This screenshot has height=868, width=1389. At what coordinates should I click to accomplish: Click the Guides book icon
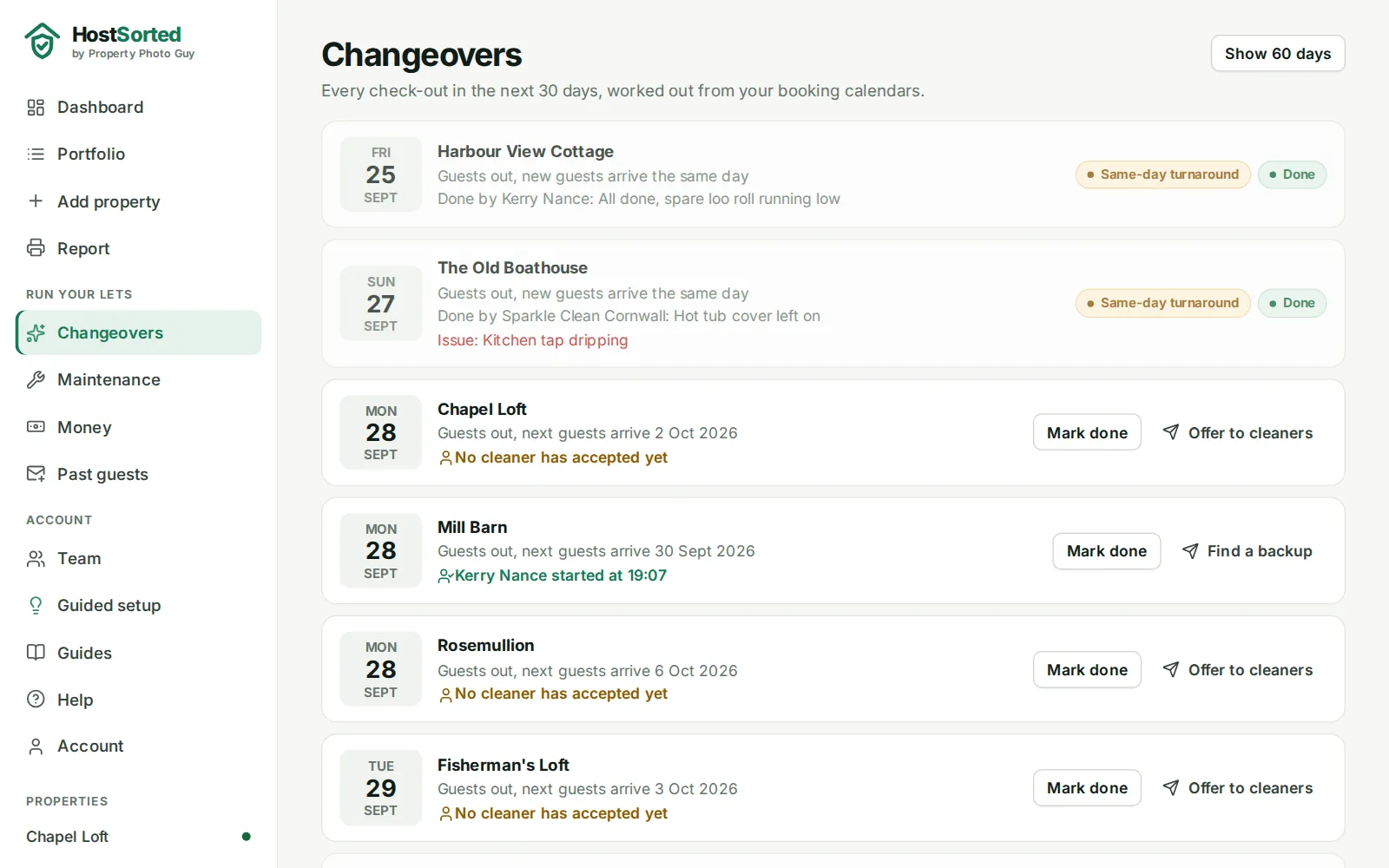36,652
